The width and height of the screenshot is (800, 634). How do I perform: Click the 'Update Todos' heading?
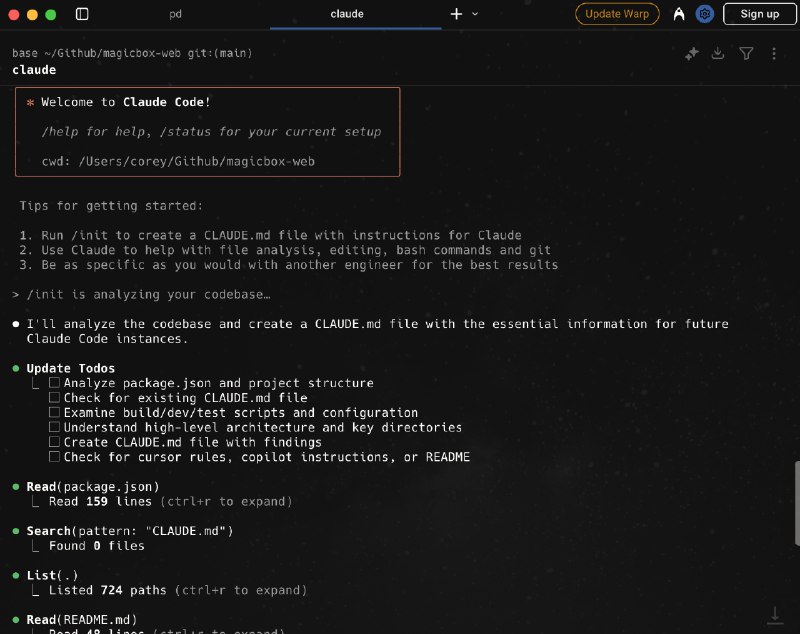point(70,368)
